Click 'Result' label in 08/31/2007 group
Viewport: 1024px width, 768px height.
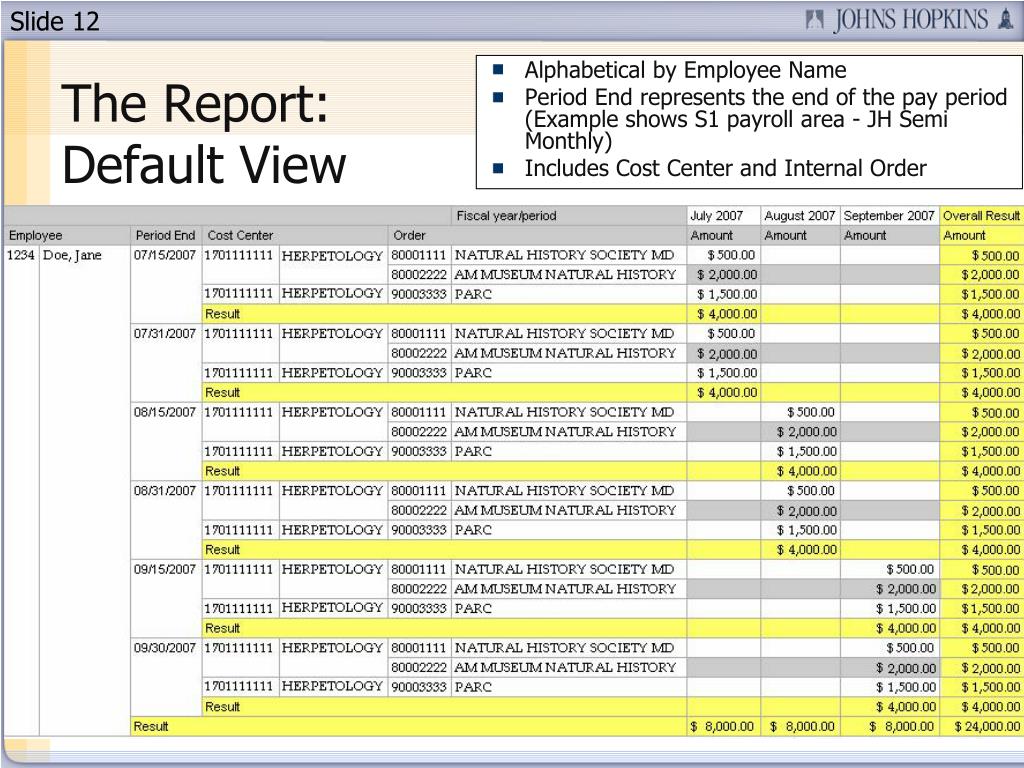[x=223, y=549]
